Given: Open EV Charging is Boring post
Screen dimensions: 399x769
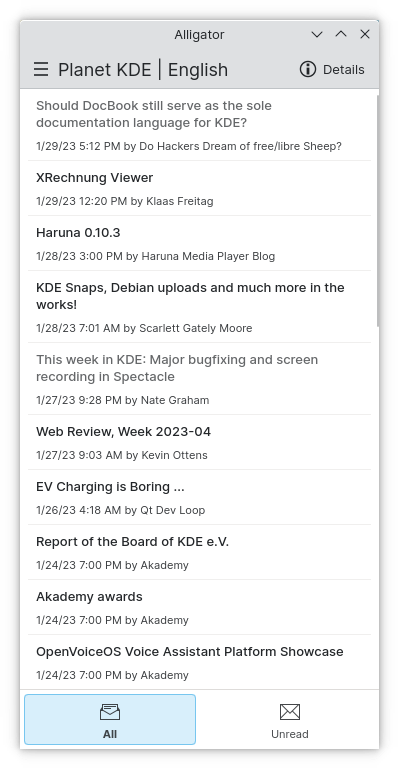Looking at the screenshot, I should point(200,497).
